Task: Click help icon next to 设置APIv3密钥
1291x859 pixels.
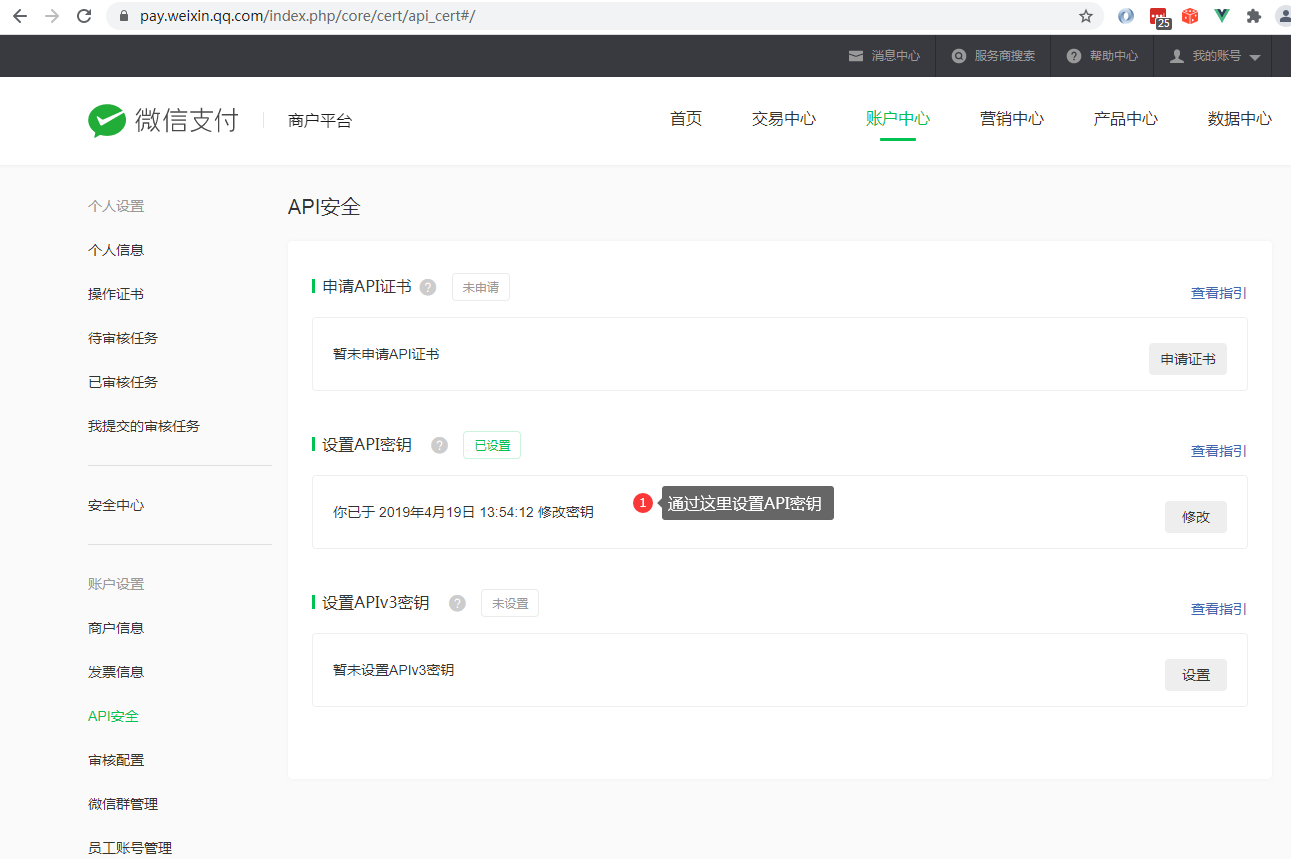Action: (x=457, y=603)
